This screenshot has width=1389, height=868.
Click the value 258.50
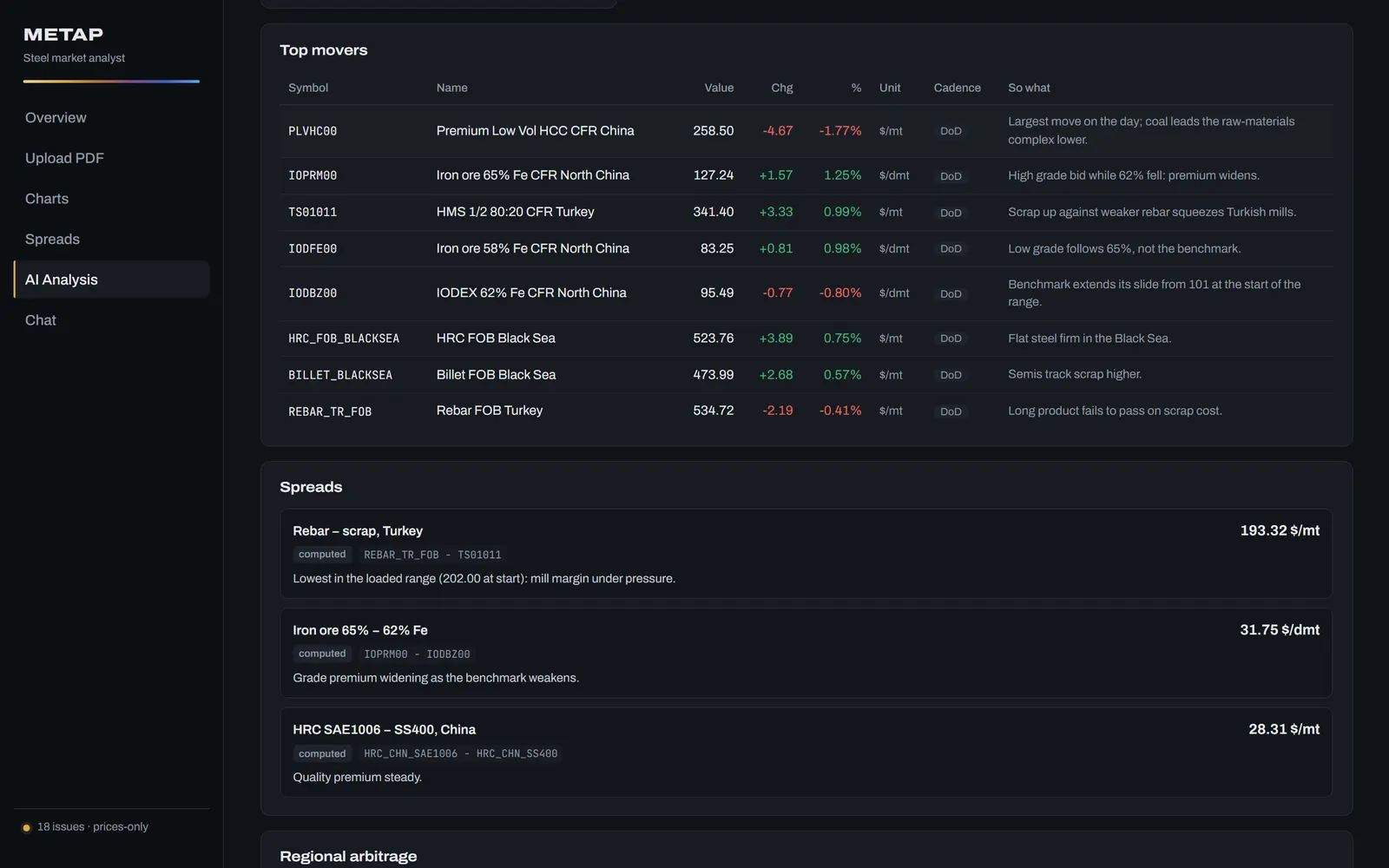click(714, 131)
